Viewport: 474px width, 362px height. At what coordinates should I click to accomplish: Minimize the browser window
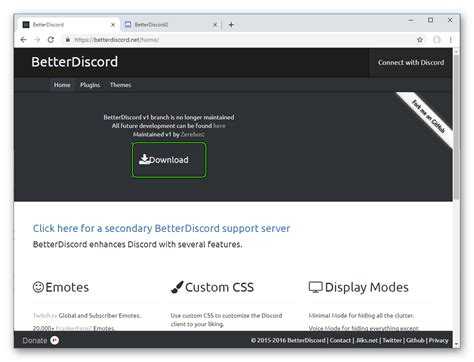pos(411,20)
